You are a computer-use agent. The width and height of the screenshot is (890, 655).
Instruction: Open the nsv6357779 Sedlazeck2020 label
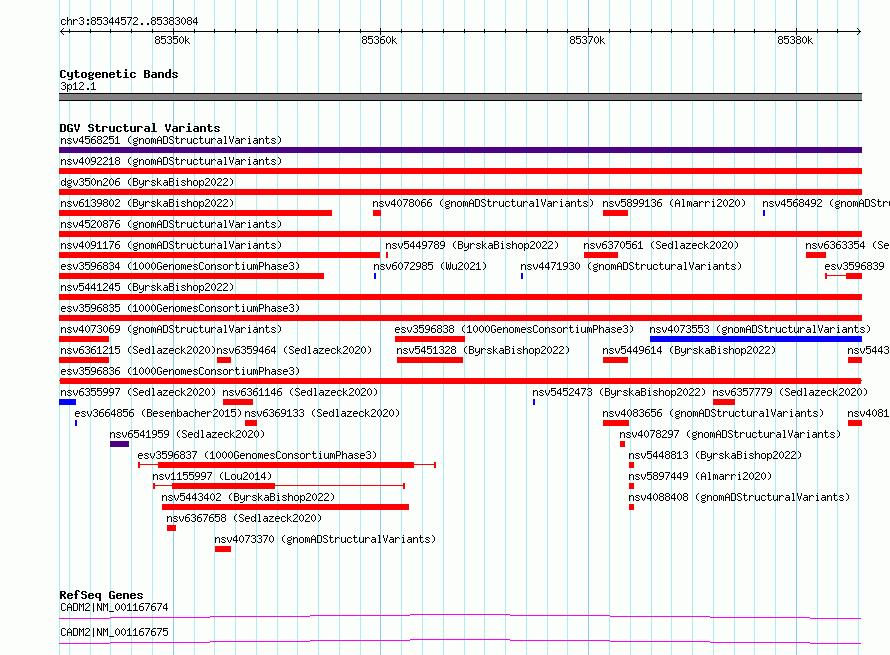pyautogui.click(x=790, y=392)
